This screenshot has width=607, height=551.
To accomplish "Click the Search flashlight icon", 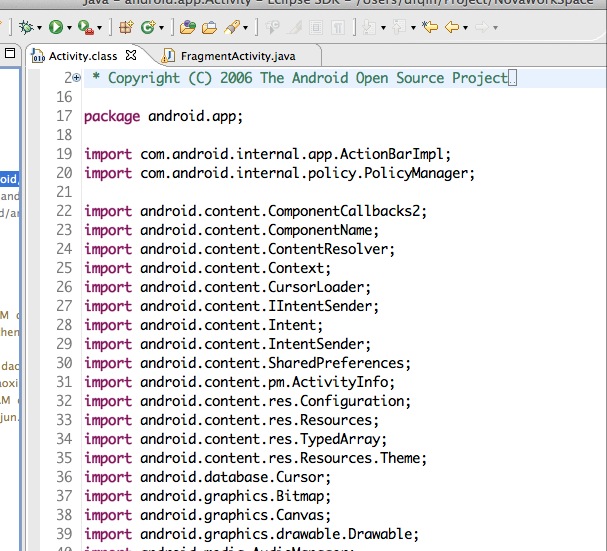I will [232, 27].
